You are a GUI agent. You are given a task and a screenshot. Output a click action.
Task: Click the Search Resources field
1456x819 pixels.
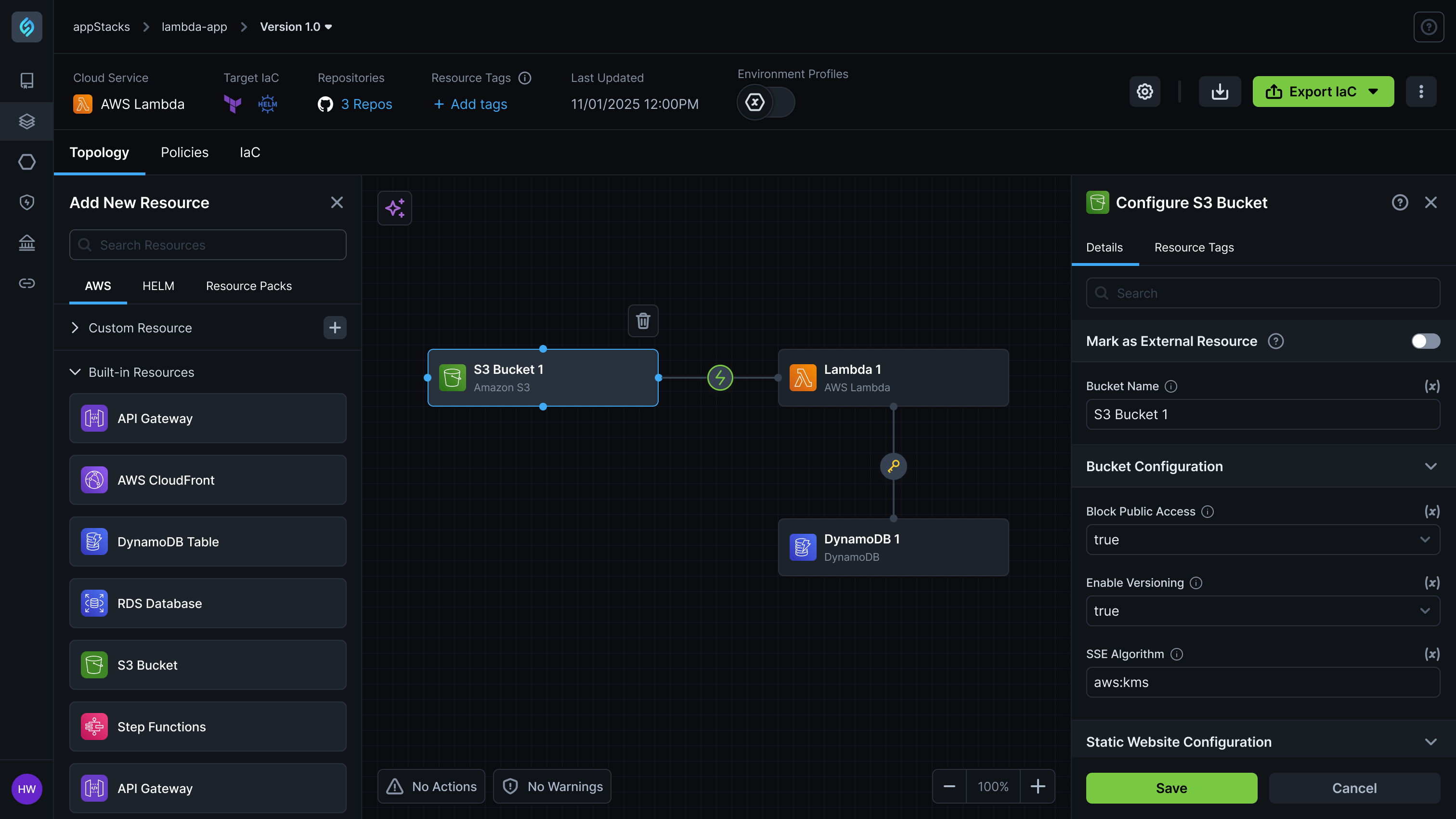pyautogui.click(x=208, y=245)
